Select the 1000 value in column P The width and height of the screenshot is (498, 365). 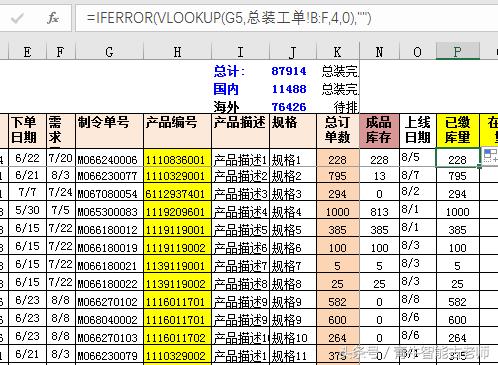pos(458,211)
